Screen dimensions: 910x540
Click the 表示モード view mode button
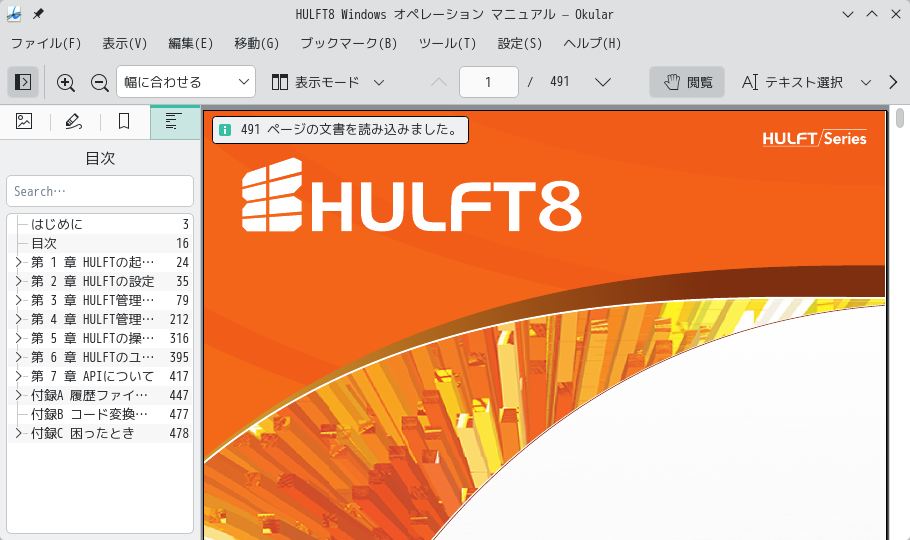pos(316,82)
